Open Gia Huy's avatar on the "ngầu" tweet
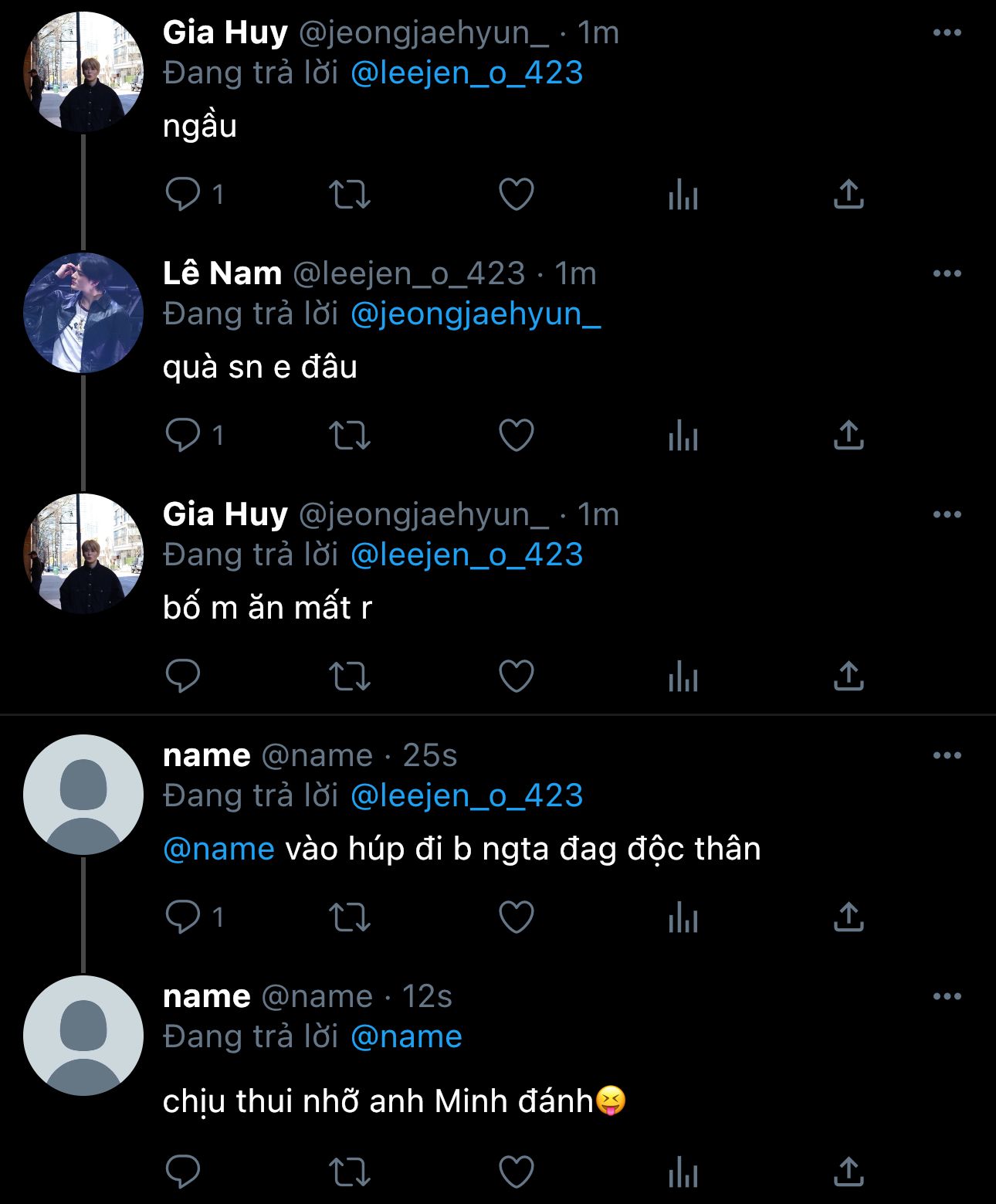Image resolution: width=996 pixels, height=1204 pixels. click(83, 72)
